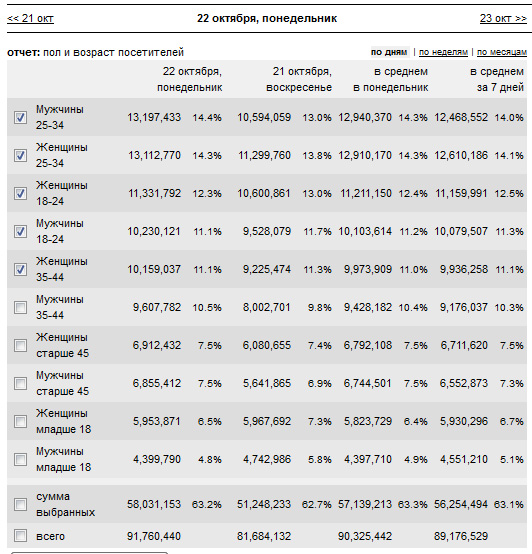Uncheck the Мужчины 18-24 checkbox
Image resolution: width=532 pixels, height=554 pixels.
point(20,231)
